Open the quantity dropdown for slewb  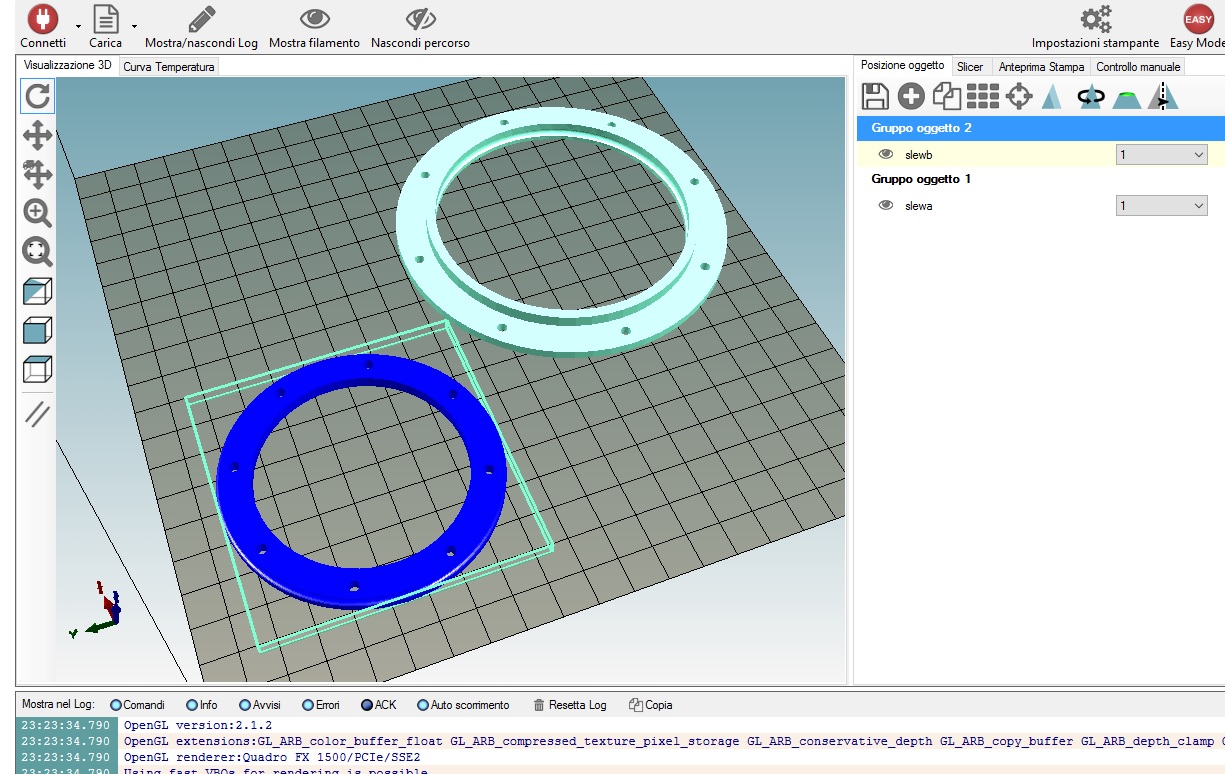[1161, 155]
